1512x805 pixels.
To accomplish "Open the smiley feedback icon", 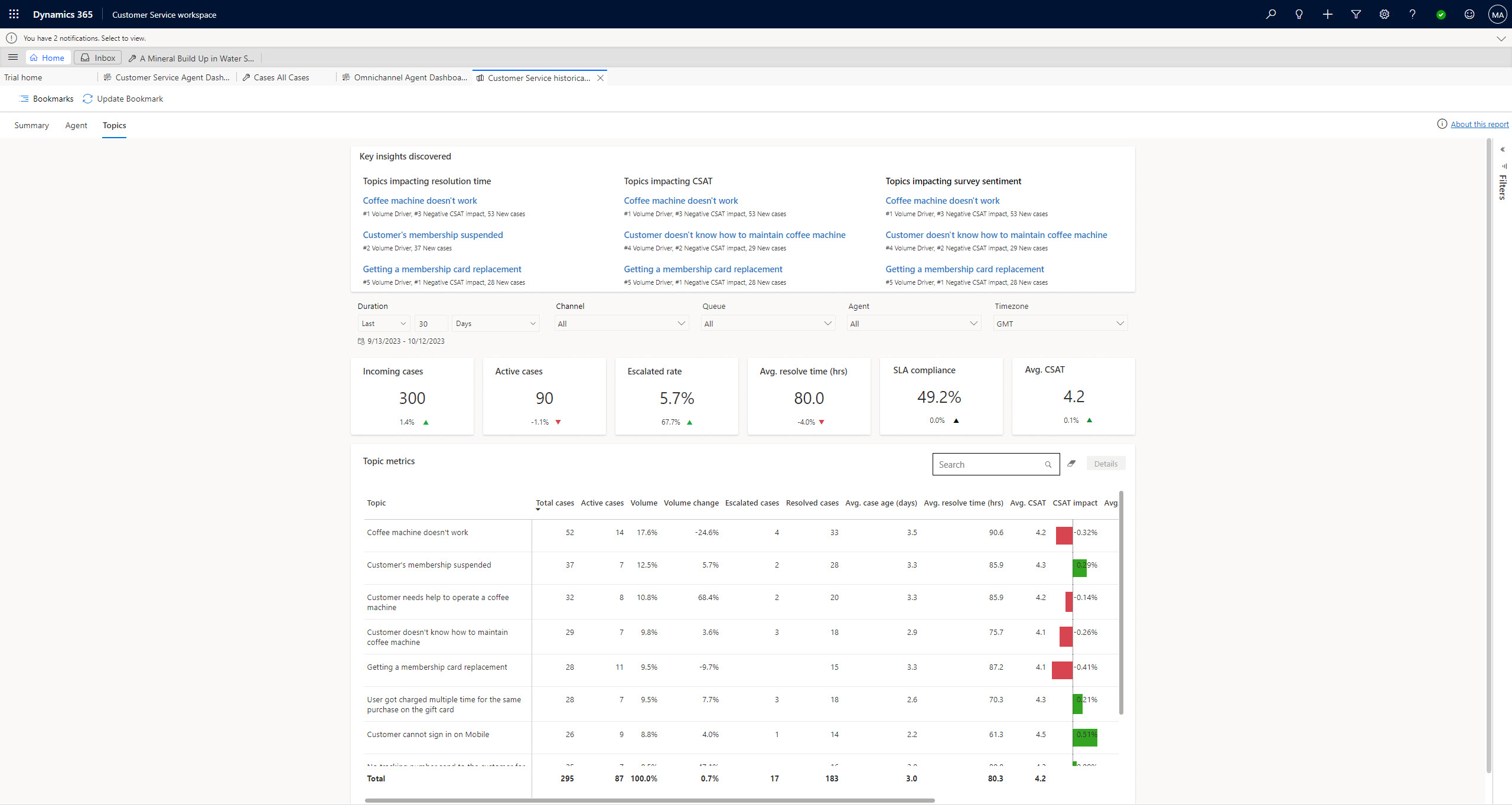I will 1469,14.
